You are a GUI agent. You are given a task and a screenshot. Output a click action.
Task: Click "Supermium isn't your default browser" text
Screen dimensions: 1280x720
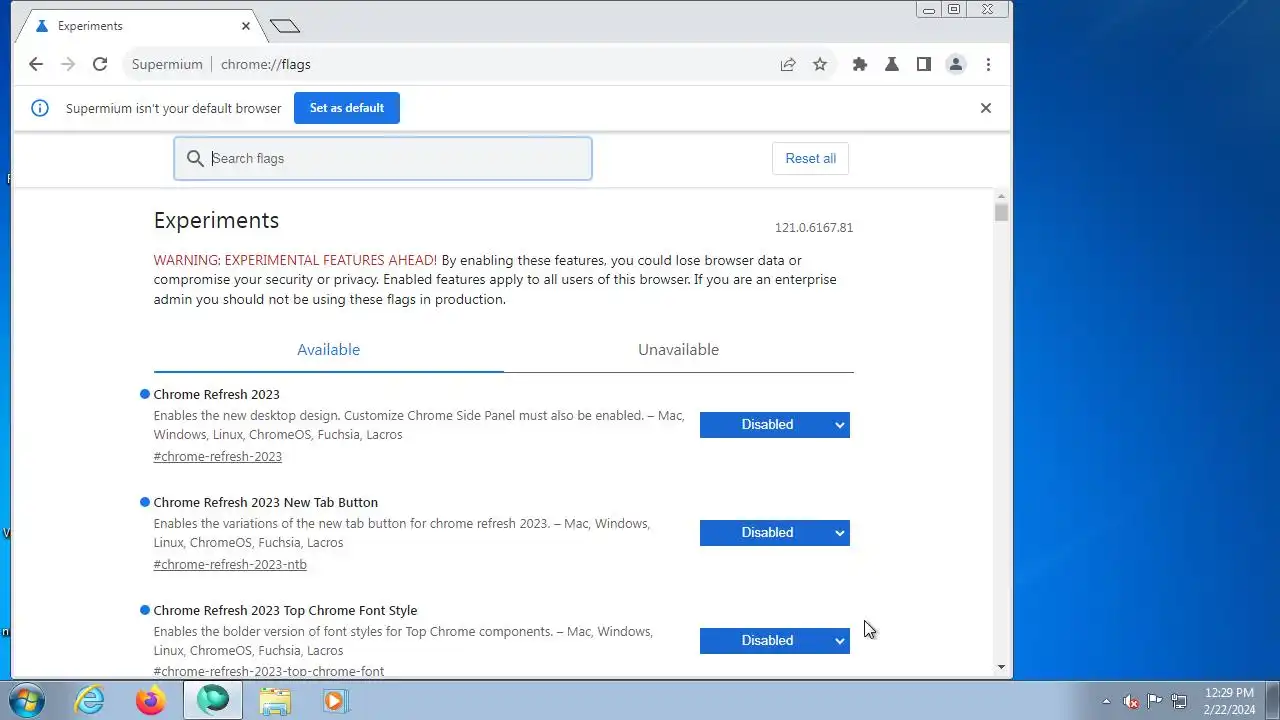[174, 108]
